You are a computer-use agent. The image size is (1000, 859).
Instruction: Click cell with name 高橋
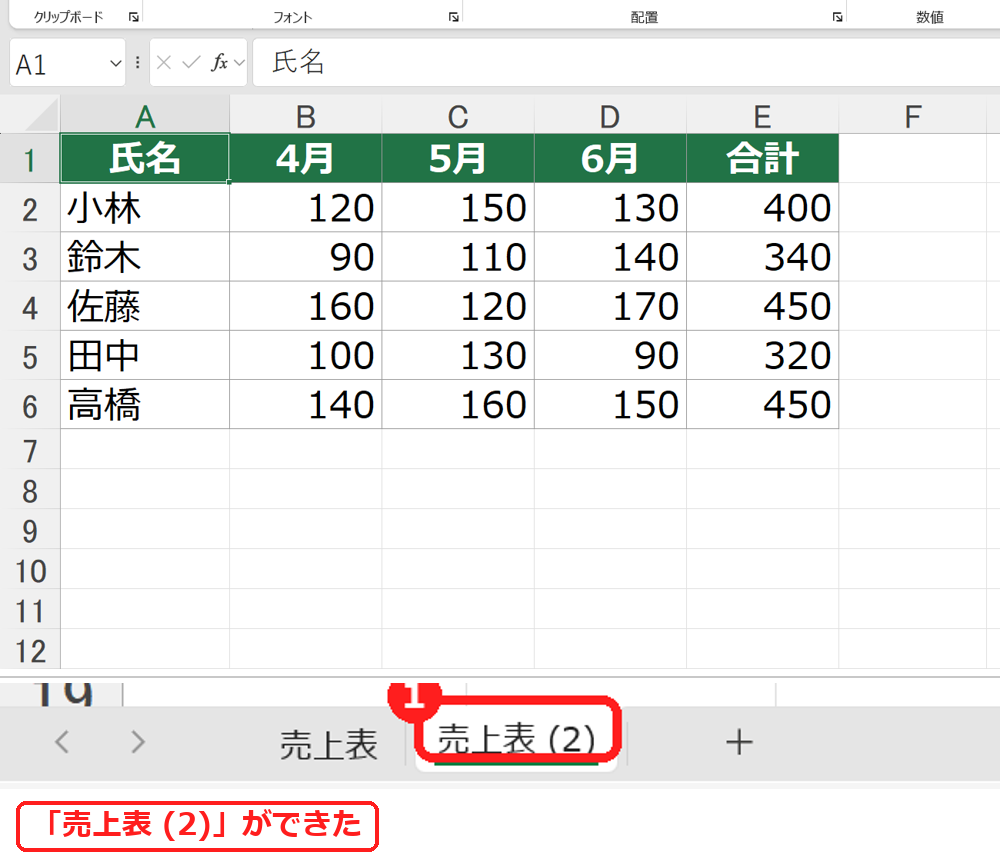145,405
